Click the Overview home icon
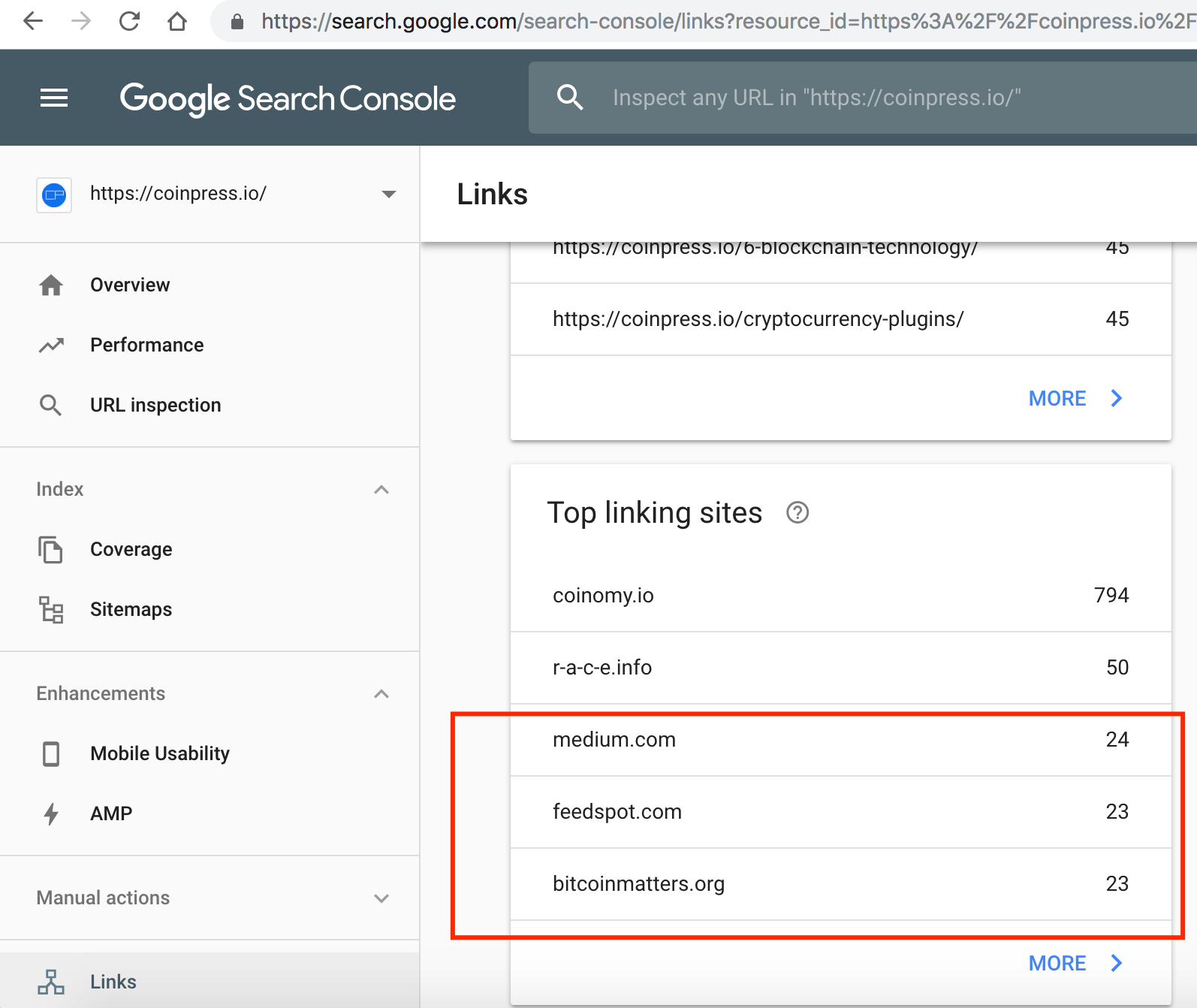This screenshot has height=1008, width=1197. 51,285
